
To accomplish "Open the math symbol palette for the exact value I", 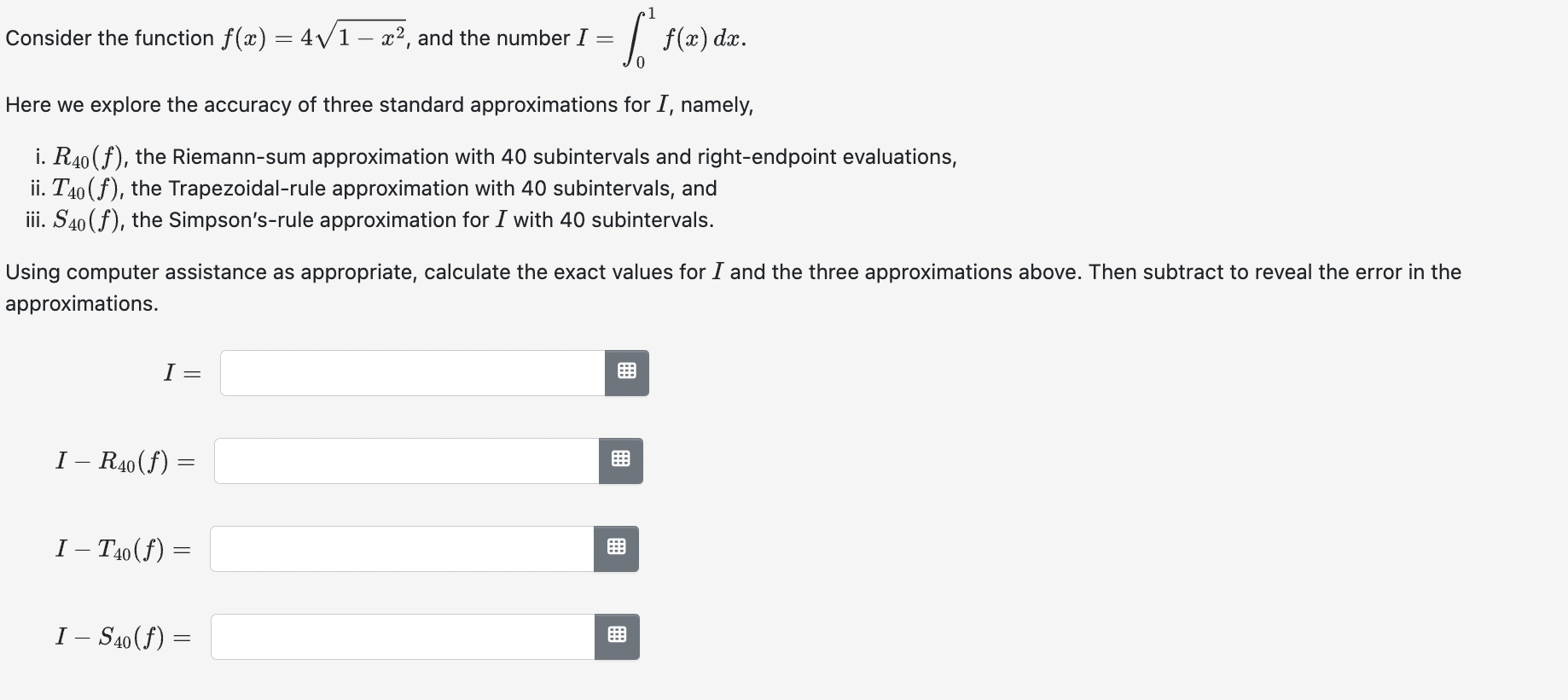I will [x=628, y=372].
